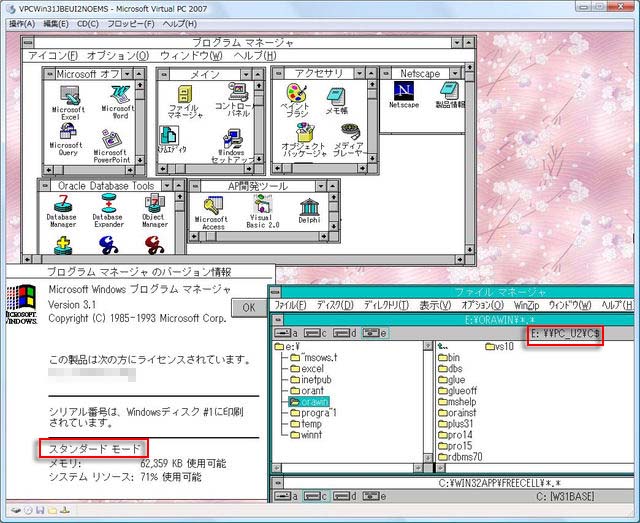Open the プログラムマネージャ control menu box
Image resolution: width=640 pixels, height=523 pixels.
click(x=28, y=42)
